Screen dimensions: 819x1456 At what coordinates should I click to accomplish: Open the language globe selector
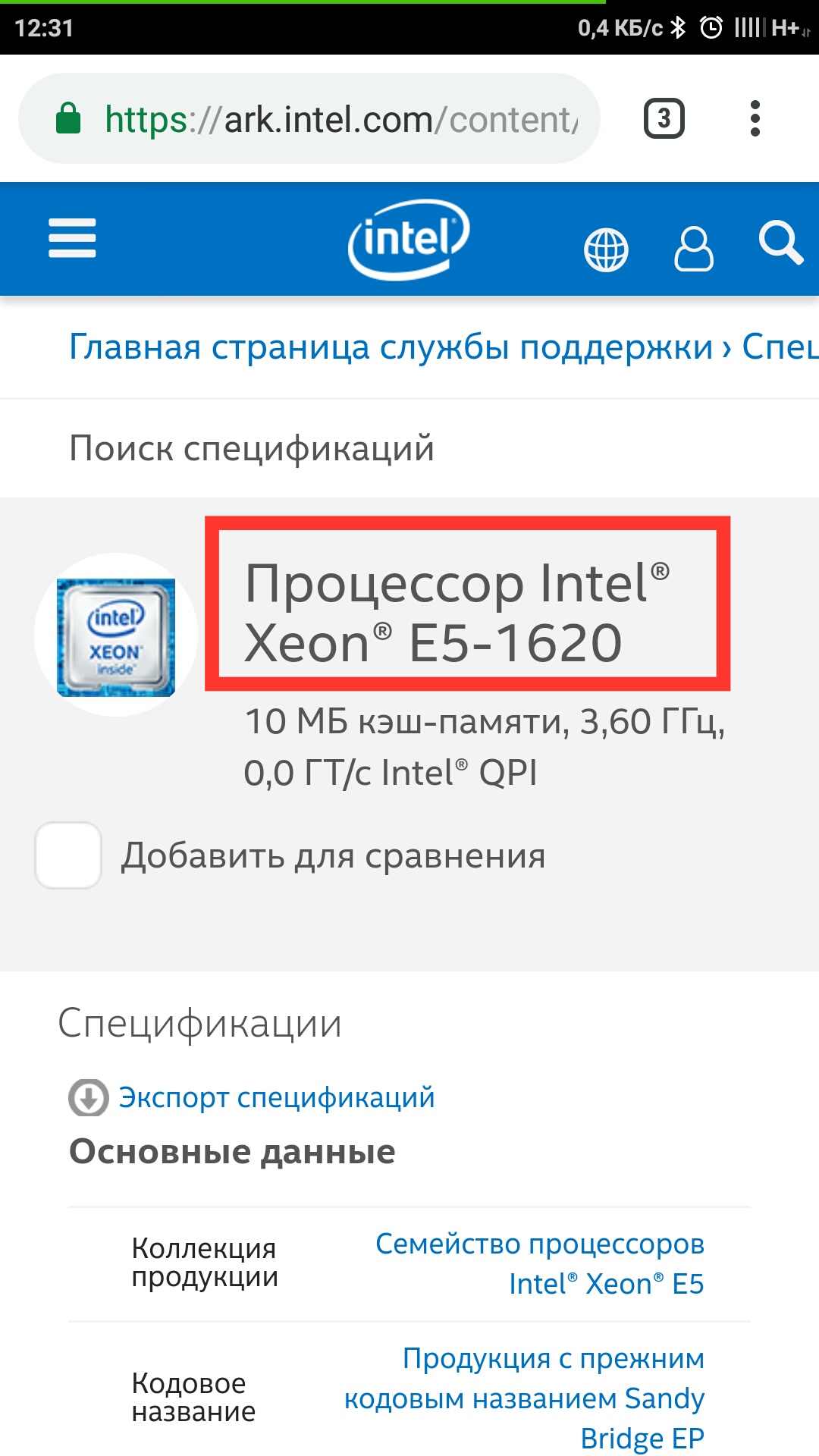[x=606, y=249]
